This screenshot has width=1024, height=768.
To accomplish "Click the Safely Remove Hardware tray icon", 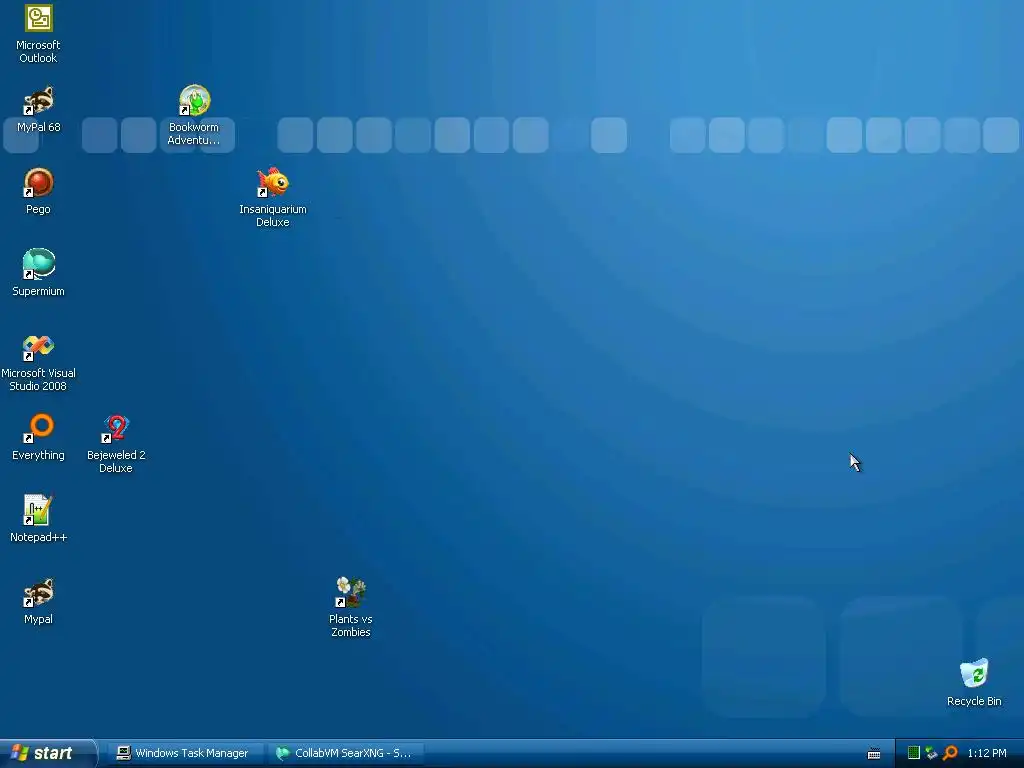I will coord(931,753).
